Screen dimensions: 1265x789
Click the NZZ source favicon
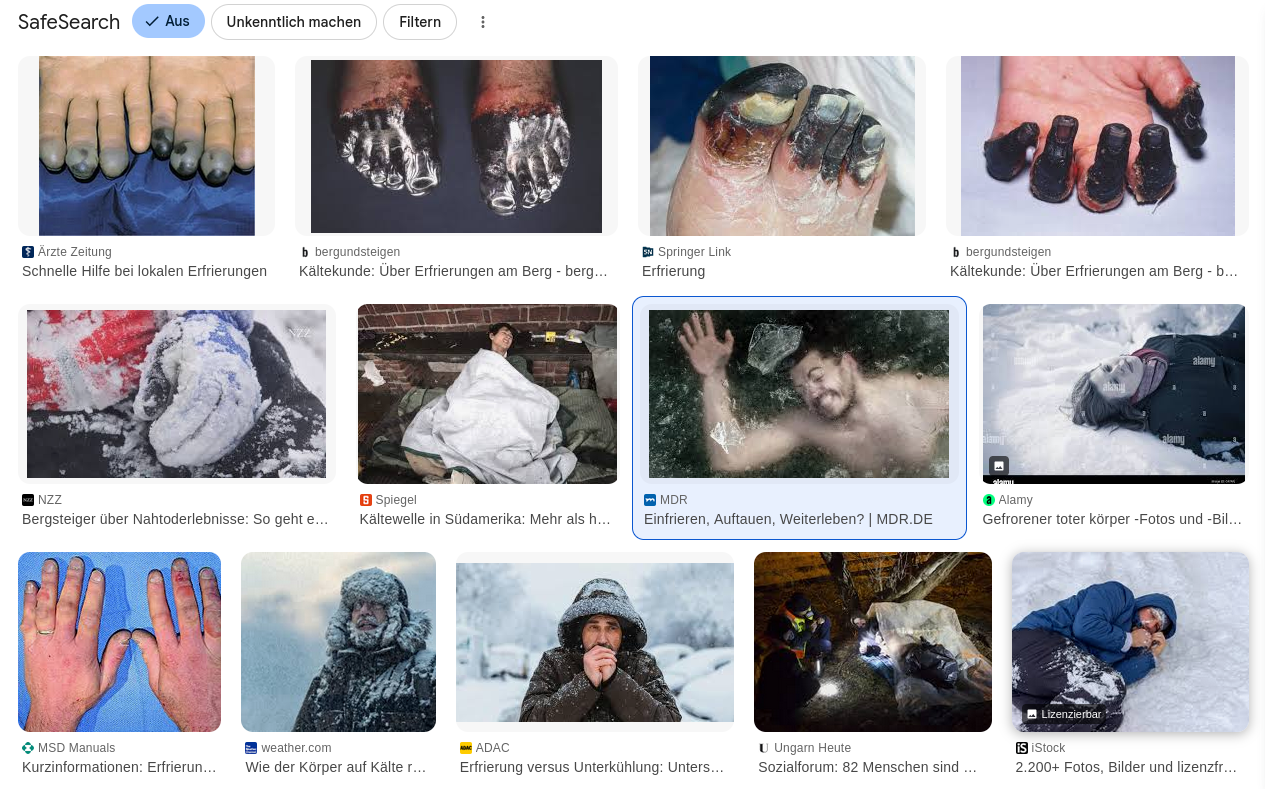coord(28,500)
